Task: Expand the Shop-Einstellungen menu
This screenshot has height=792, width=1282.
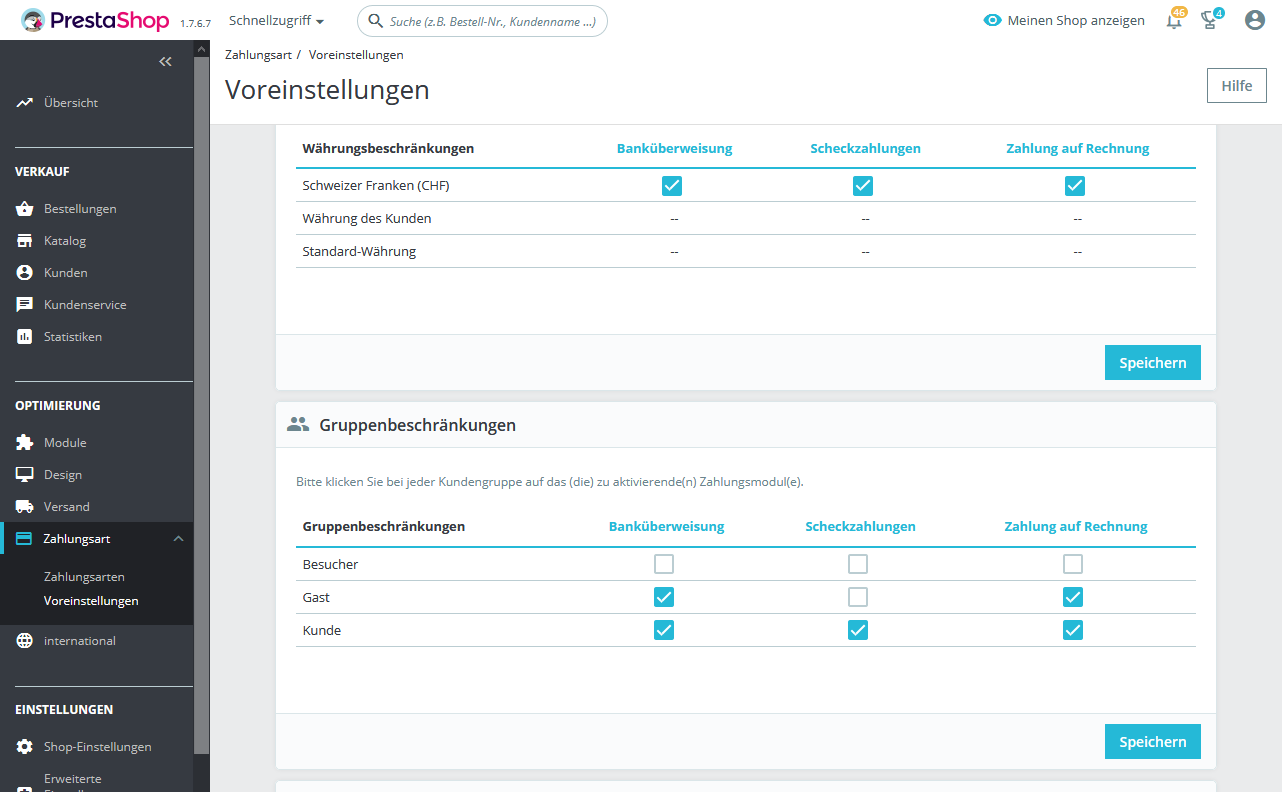Action: tap(97, 747)
